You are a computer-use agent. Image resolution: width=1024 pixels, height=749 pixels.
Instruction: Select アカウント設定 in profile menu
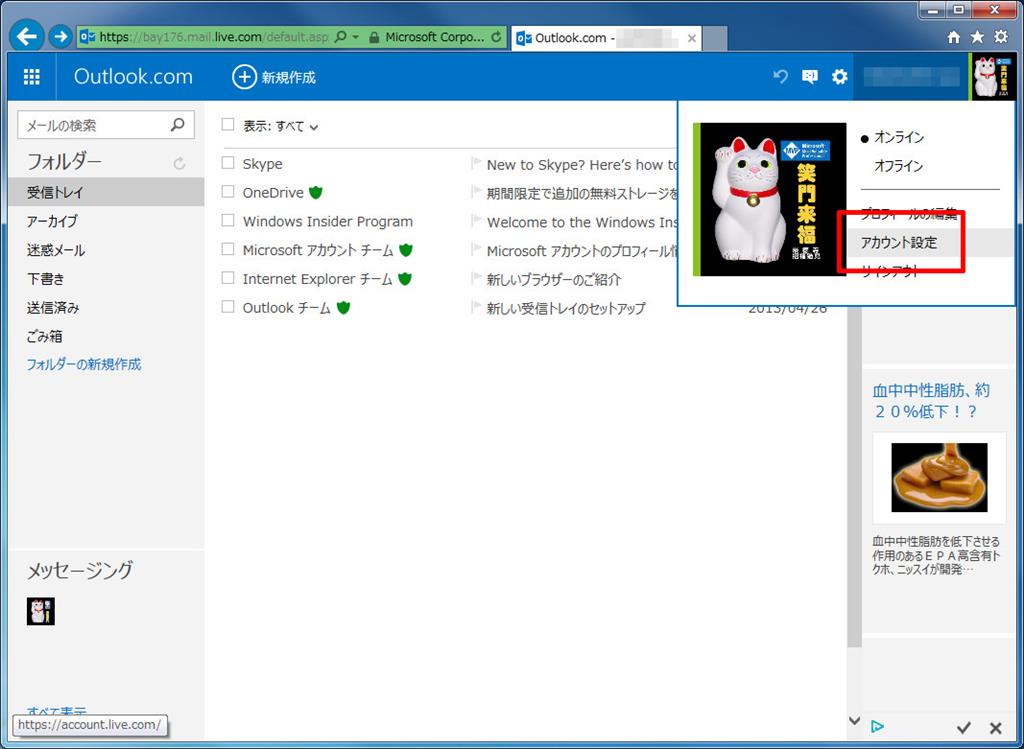[x=899, y=242]
